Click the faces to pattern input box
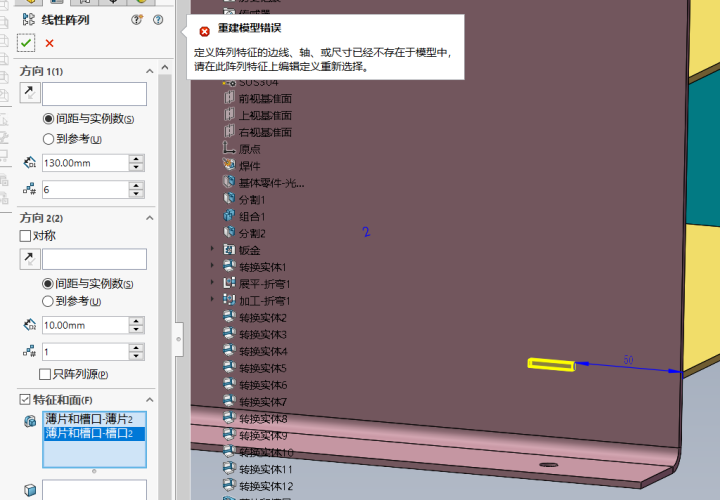The height and width of the screenshot is (500, 720). pos(94,490)
